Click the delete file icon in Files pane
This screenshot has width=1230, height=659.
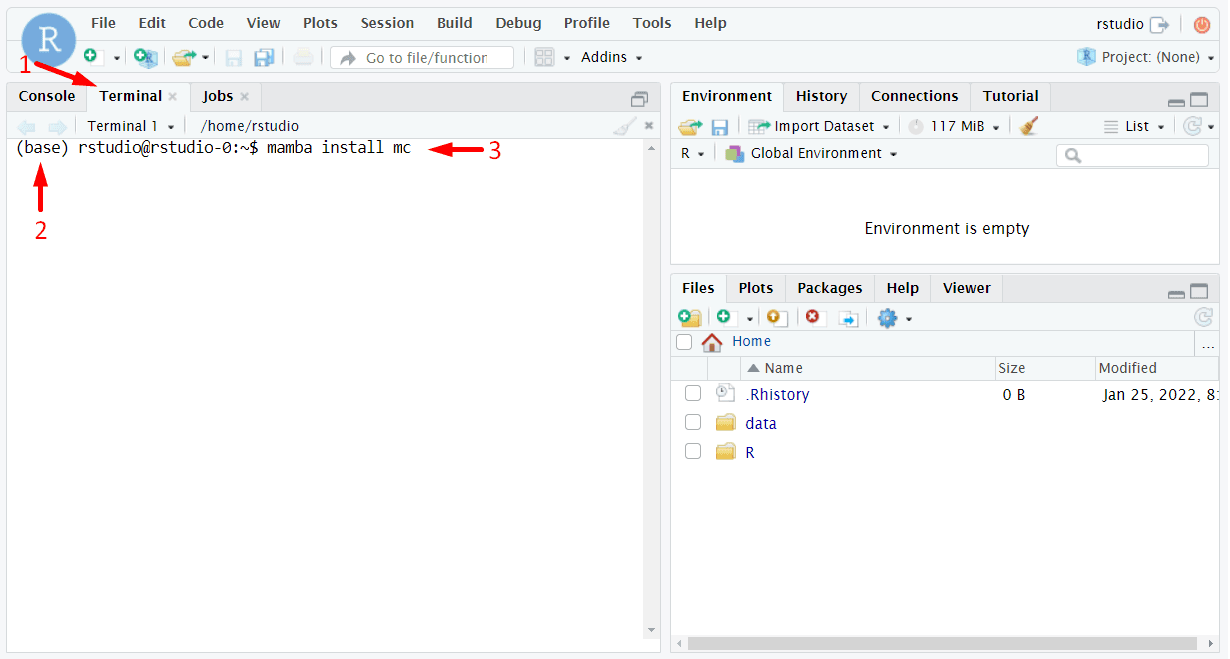(x=813, y=318)
